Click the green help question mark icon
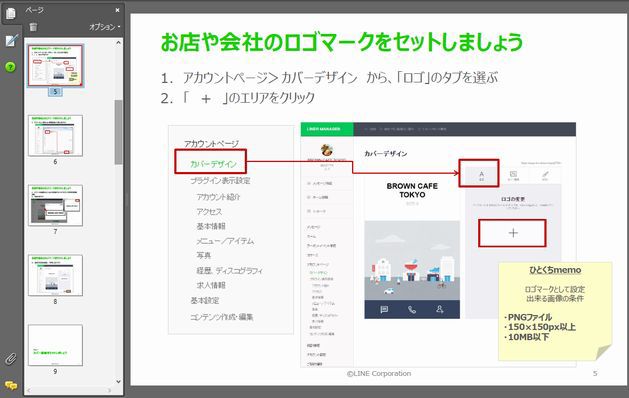This screenshot has height=398, width=629. click(10, 67)
